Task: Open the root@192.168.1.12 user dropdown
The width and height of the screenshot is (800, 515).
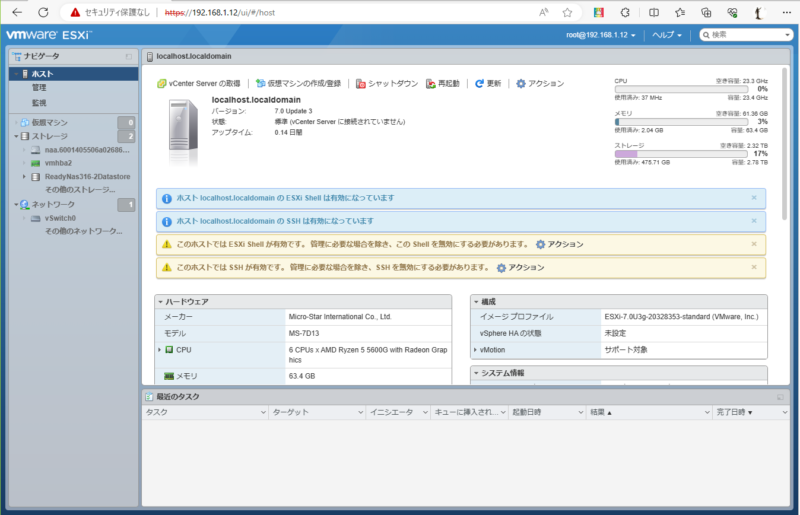Action: [601, 35]
